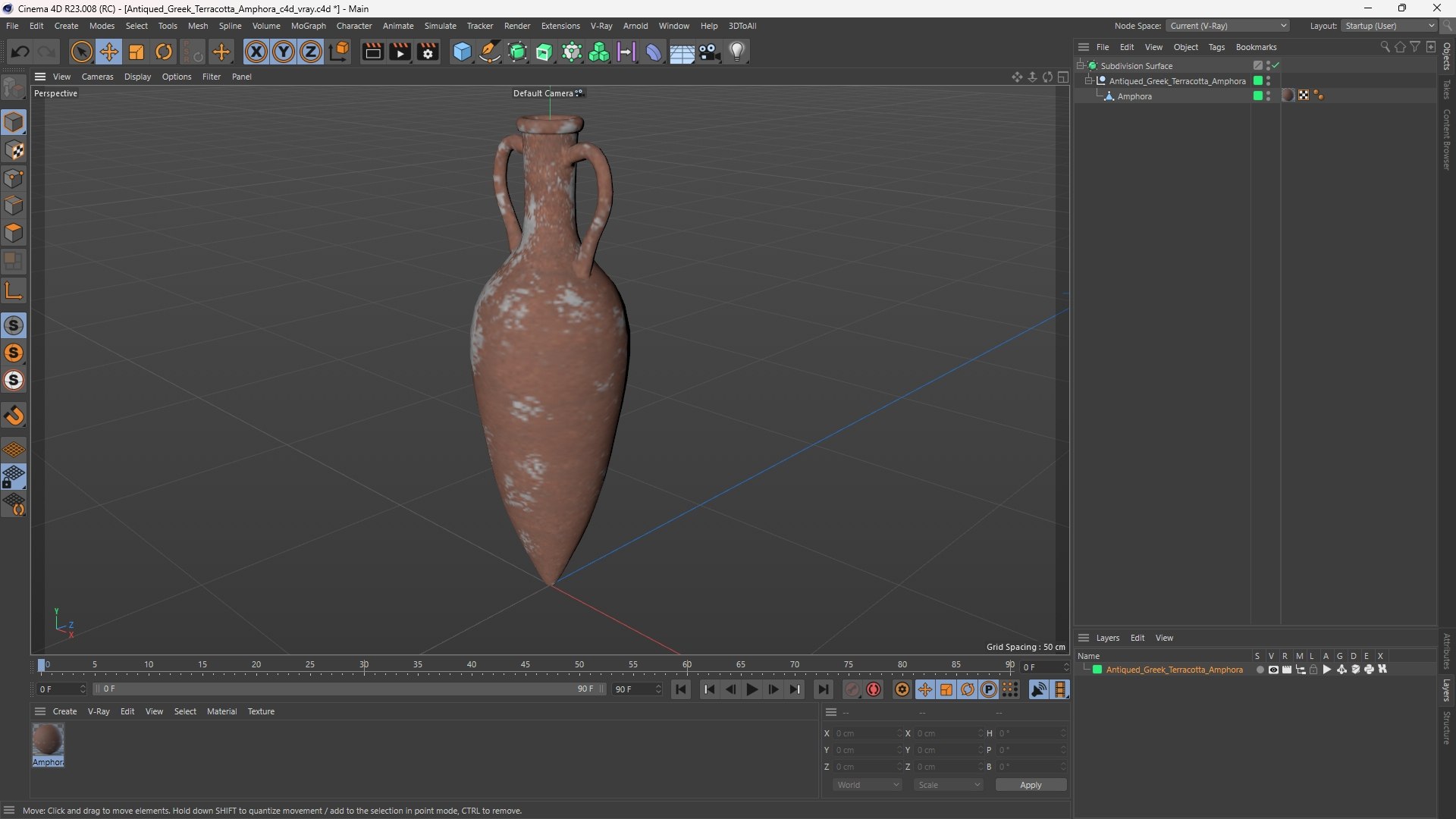Open Layout Startup dropdown
The height and width of the screenshot is (819, 1456).
tap(1389, 26)
